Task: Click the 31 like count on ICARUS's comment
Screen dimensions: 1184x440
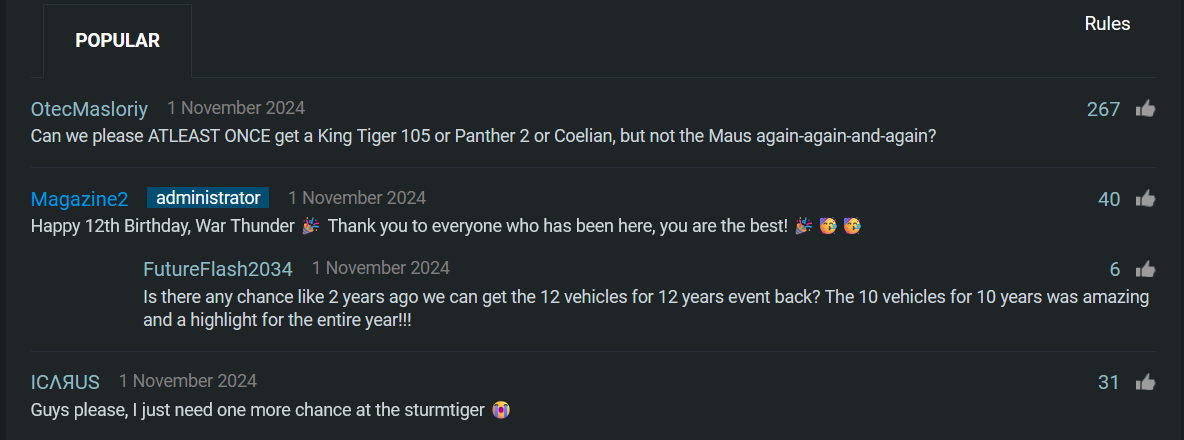Action: click(1109, 382)
